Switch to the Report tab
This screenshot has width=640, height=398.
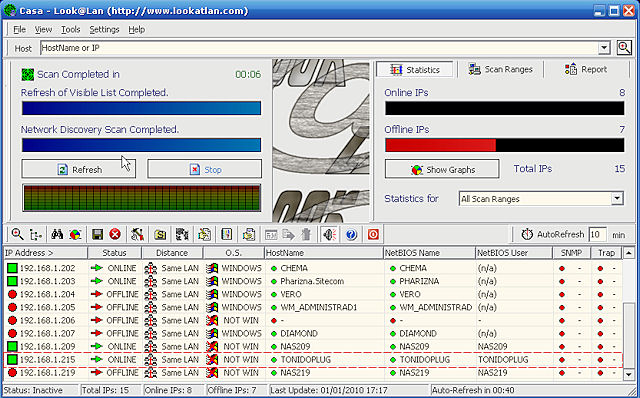pos(586,69)
